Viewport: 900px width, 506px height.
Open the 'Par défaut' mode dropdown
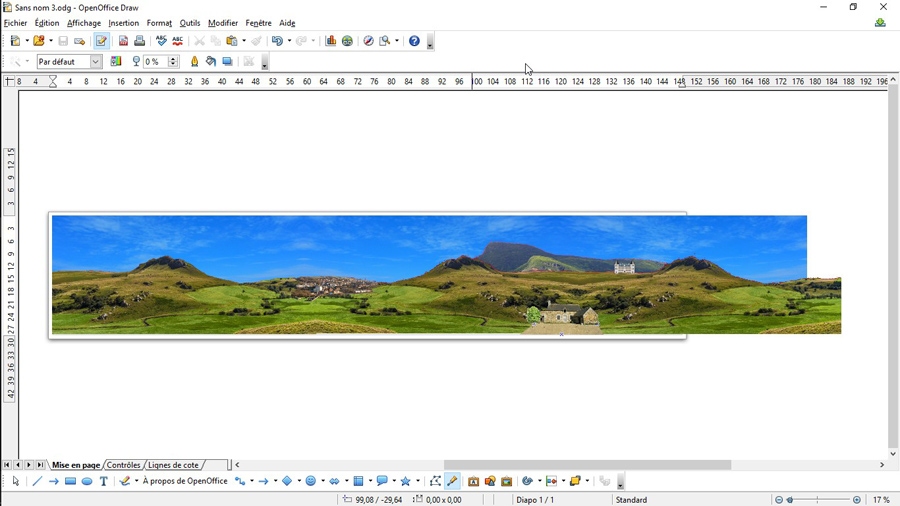click(x=96, y=62)
